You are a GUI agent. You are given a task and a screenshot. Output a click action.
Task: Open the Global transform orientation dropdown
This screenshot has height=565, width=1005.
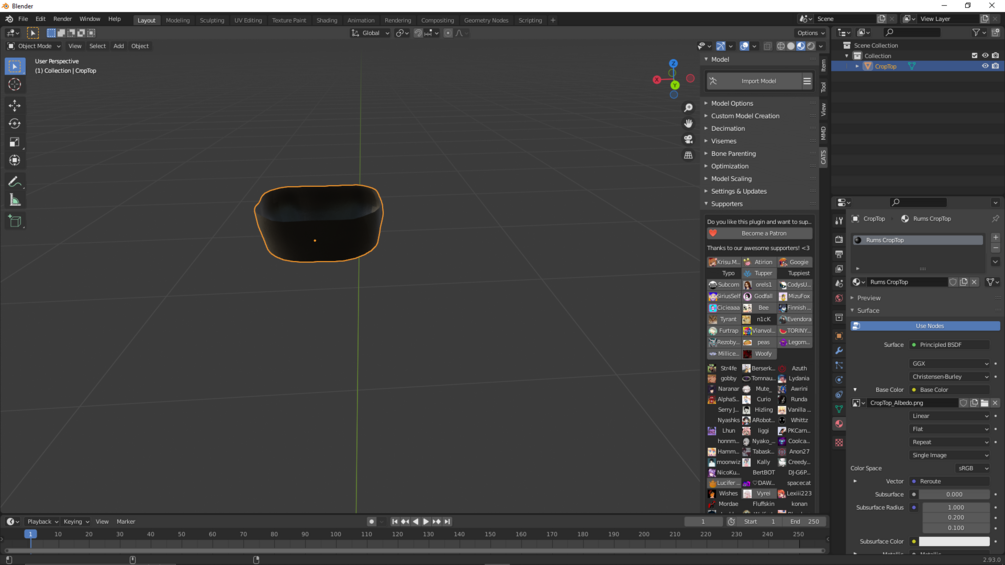click(370, 33)
